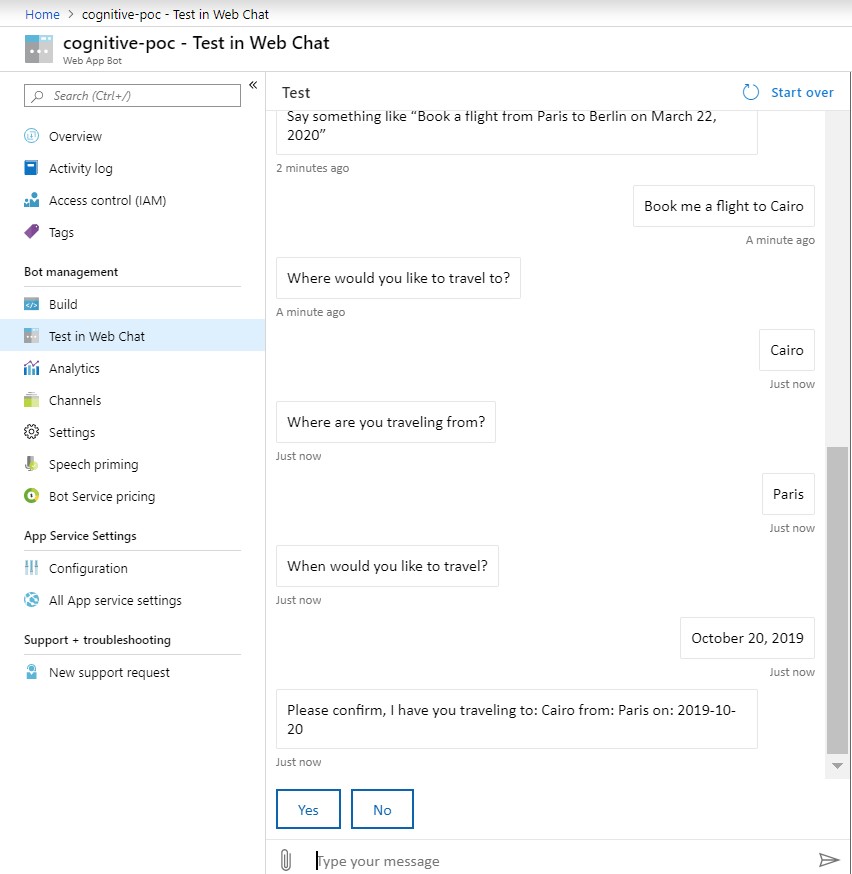
Task: Click the Channels stack icon
Action: 31,401
